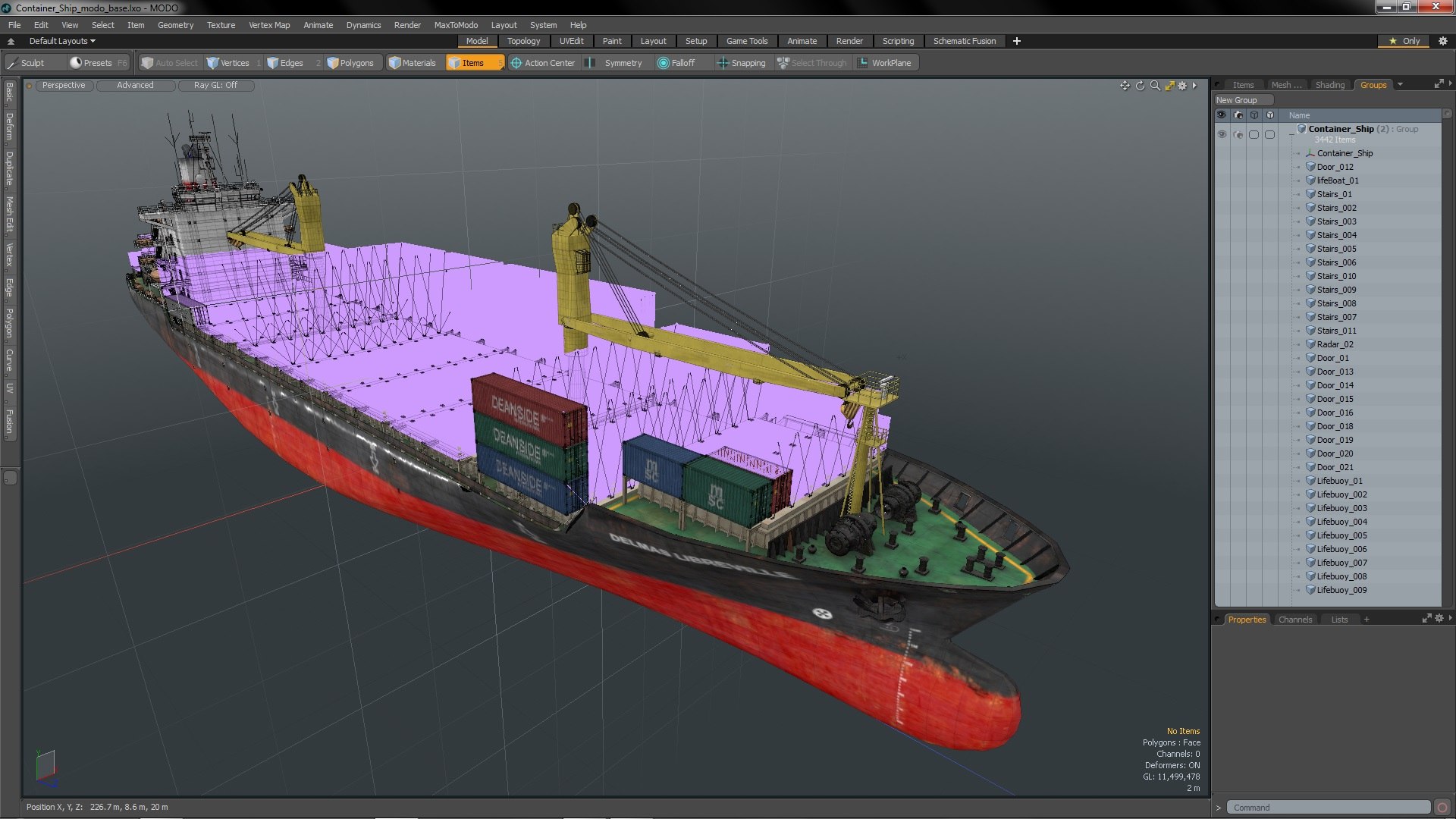1456x819 pixels.
Task: Switch to the Shading panel tab
Action: pyautogui.click(x=1329, y=85)
